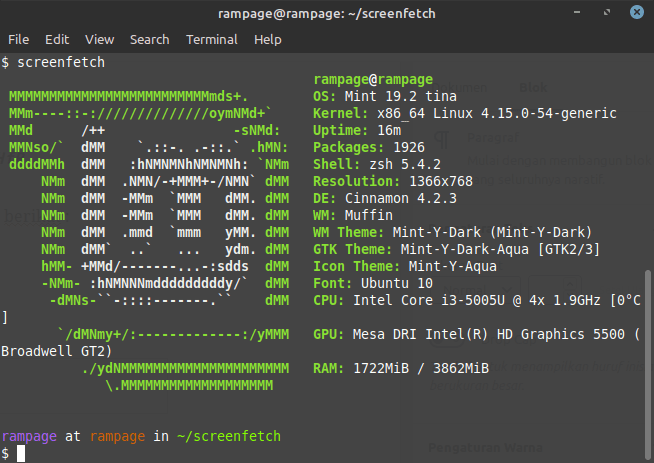Open the Terminal menu

coord(211,40)
